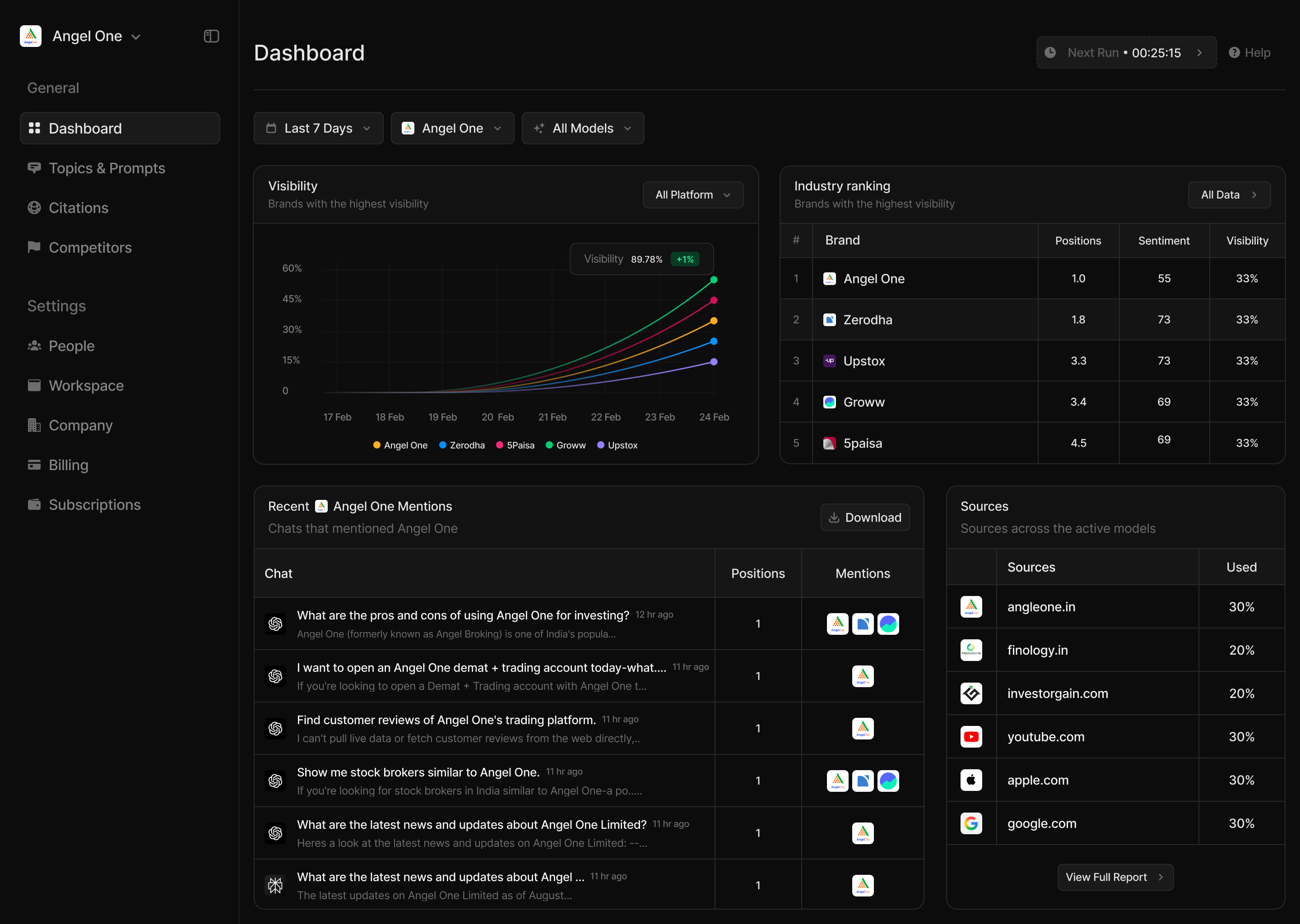Click the Angel One logo in Recent Mentions heading

coord(321,506)
